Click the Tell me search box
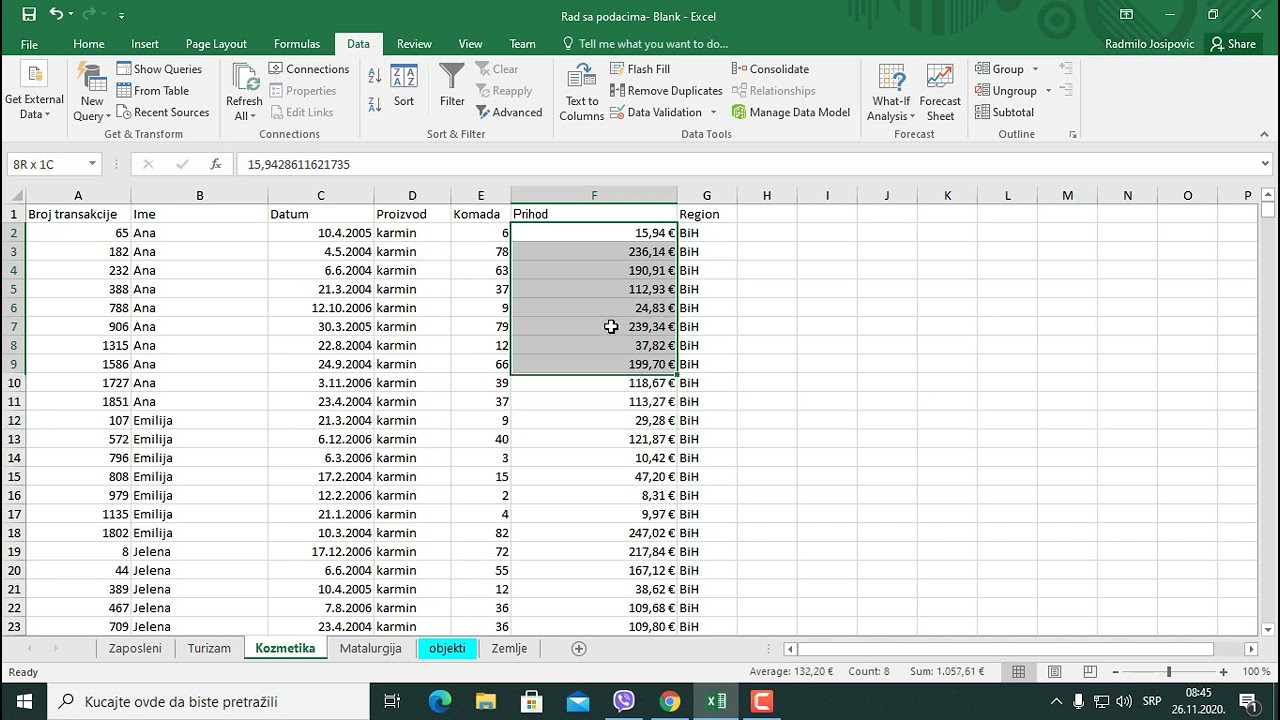 click(645, 44)
